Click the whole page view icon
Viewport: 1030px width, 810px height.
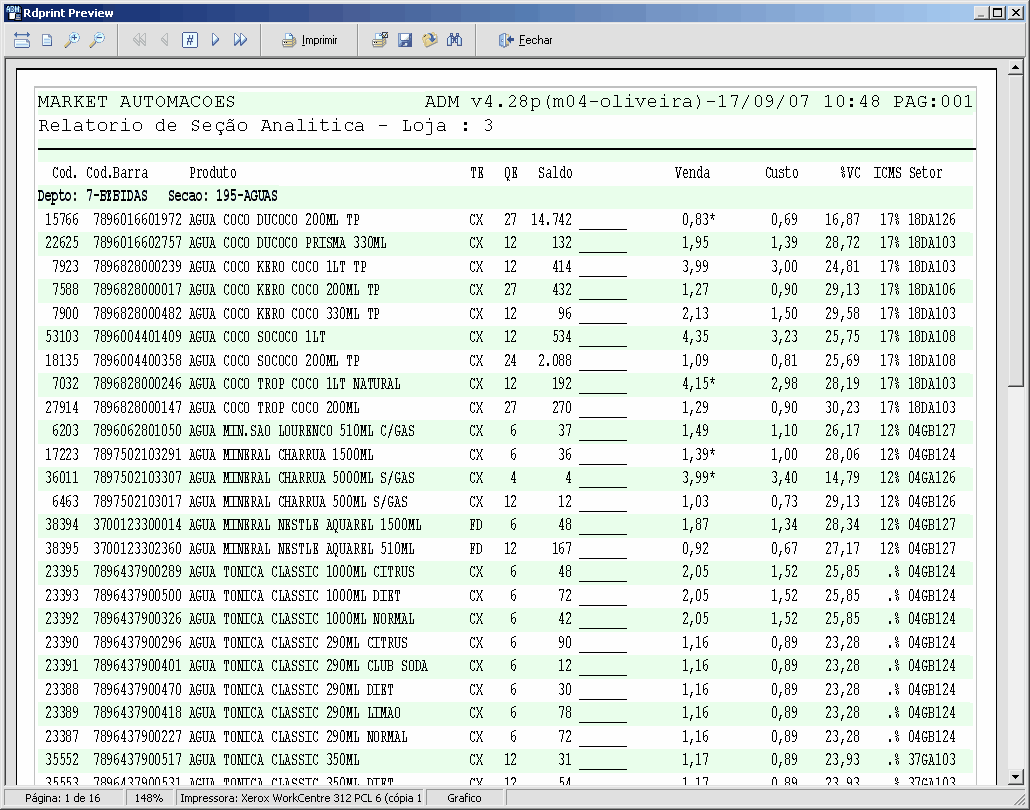tap(47, 40)
